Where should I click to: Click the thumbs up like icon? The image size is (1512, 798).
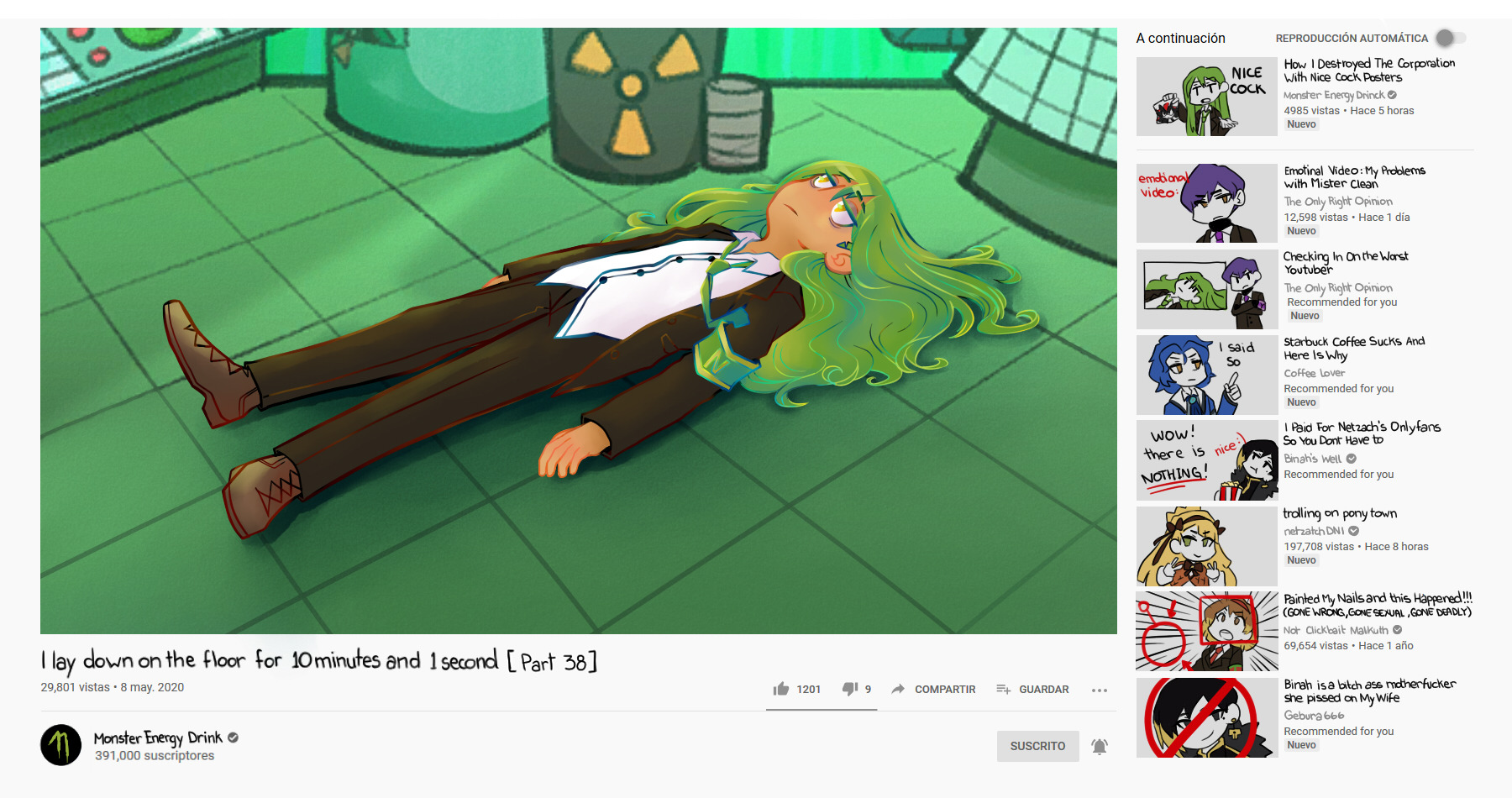(781, 689)
